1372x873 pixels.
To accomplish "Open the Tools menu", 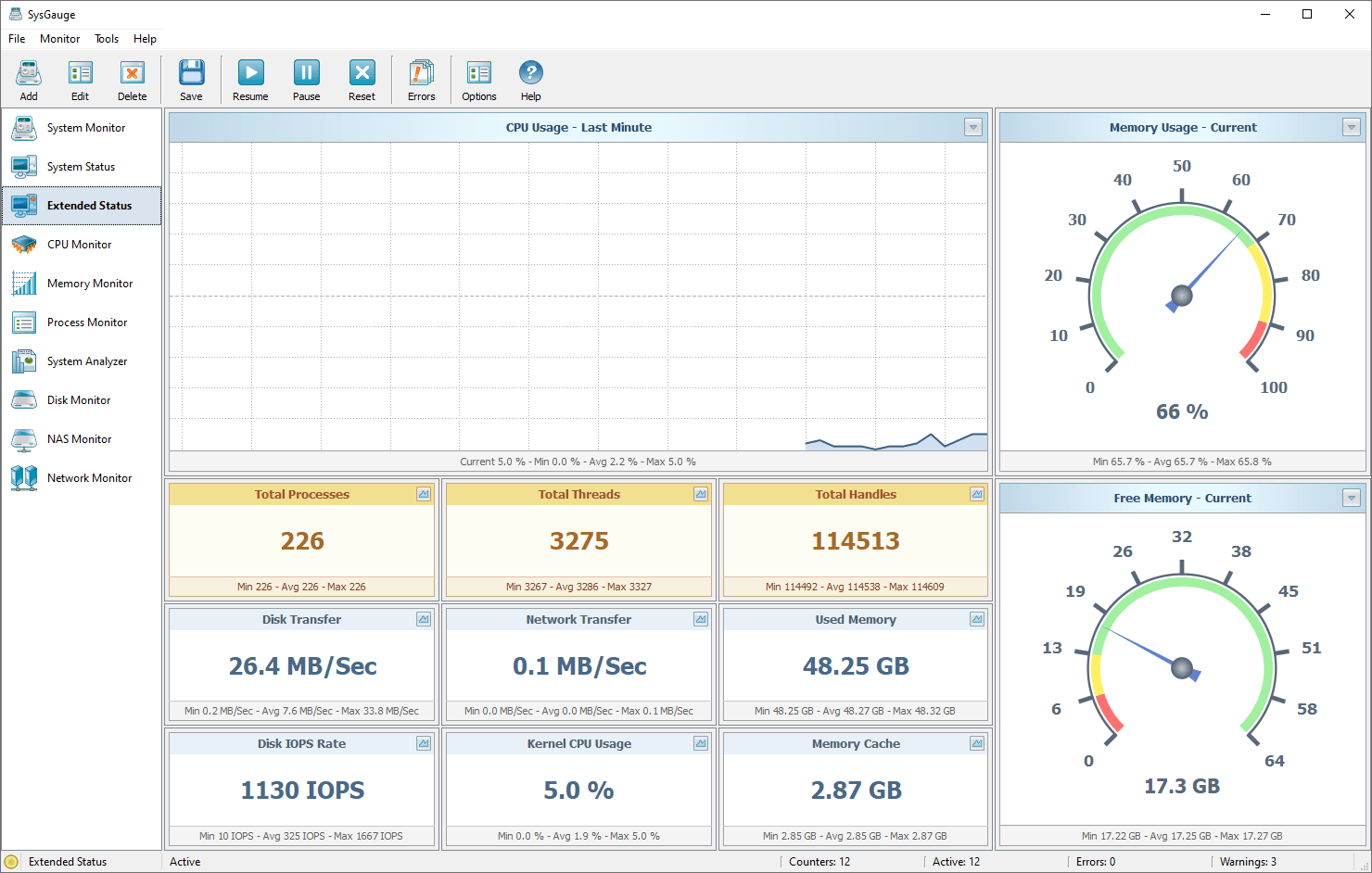I will click(107, 39).
